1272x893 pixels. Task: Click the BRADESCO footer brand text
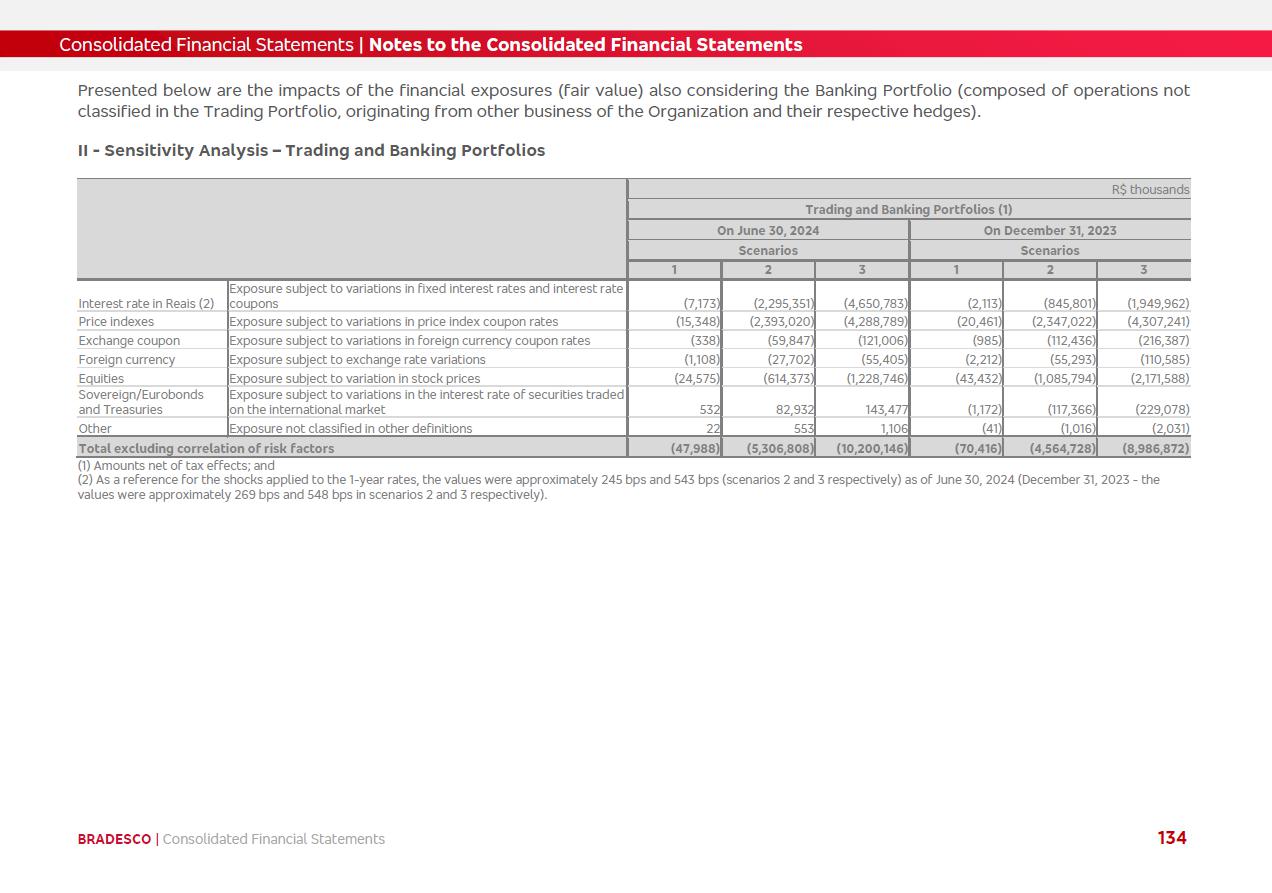click(114, 839)
